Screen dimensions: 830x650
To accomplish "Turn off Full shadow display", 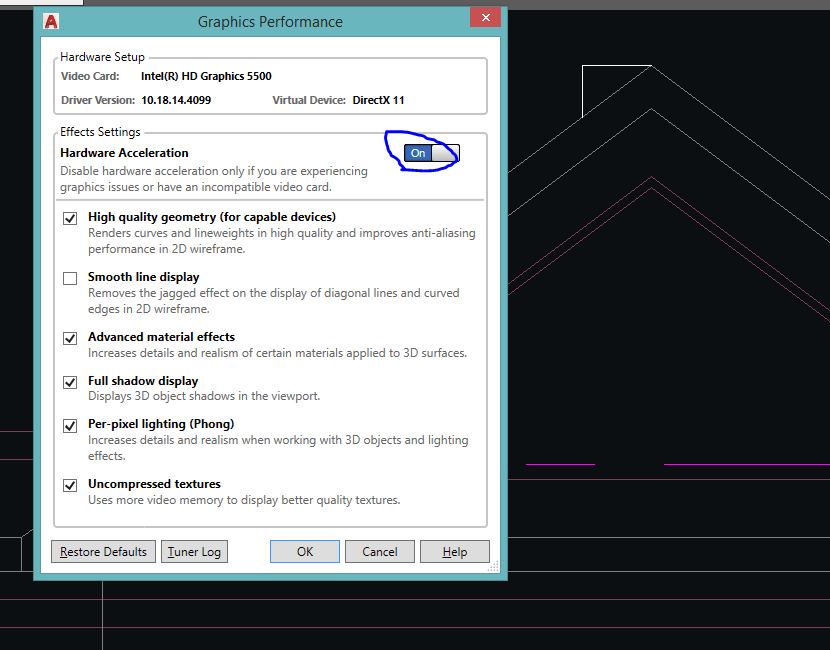I will pyautogui.click(x=70, y=383).
